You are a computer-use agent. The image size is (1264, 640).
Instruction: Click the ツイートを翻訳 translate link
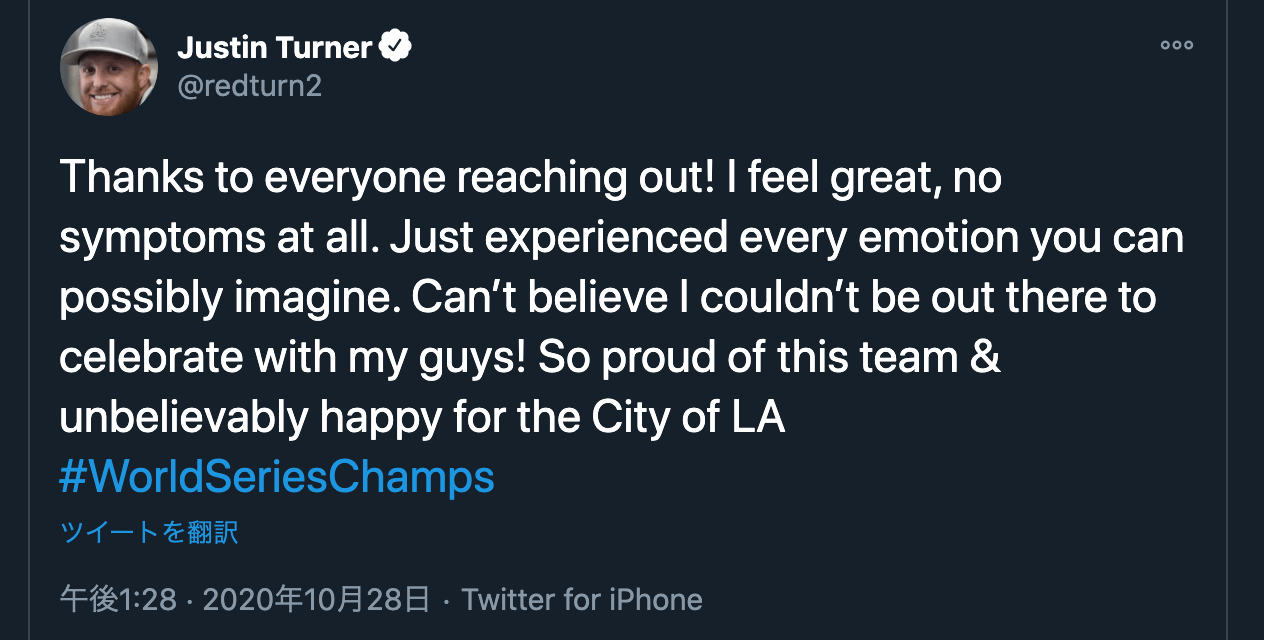point(148,533)
